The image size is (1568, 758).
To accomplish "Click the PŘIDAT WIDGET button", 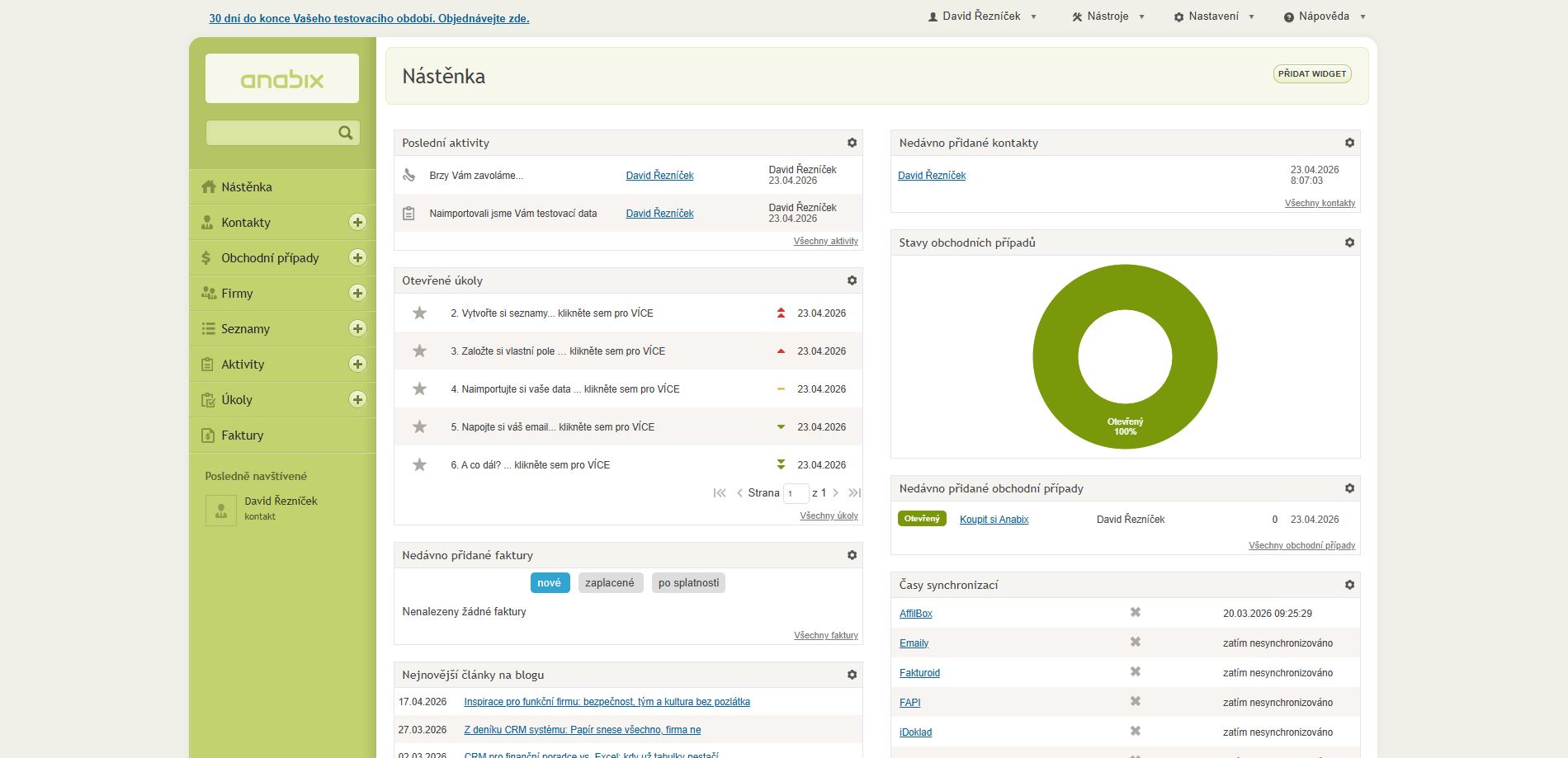I will (x=1312, y=74).
